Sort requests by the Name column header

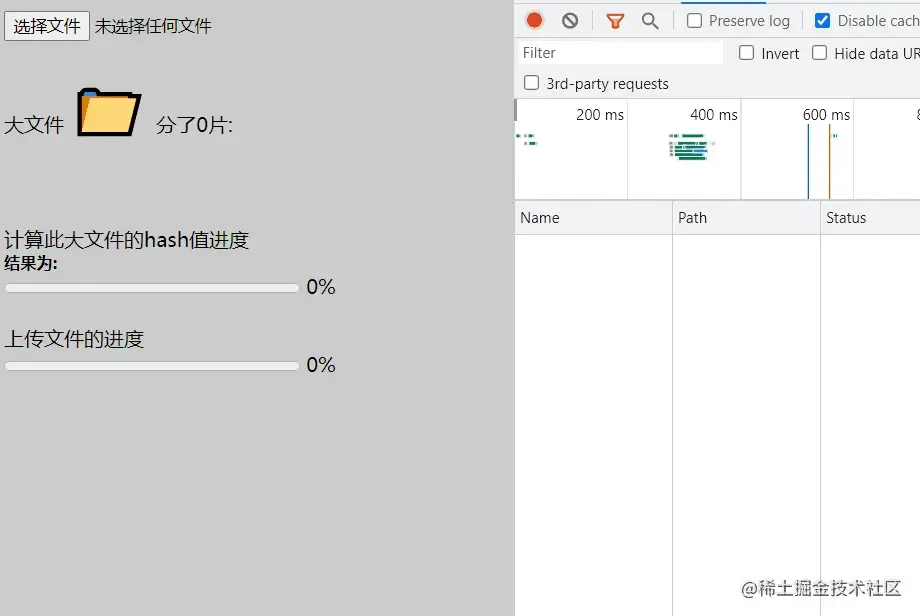click(x=593, y=218)
